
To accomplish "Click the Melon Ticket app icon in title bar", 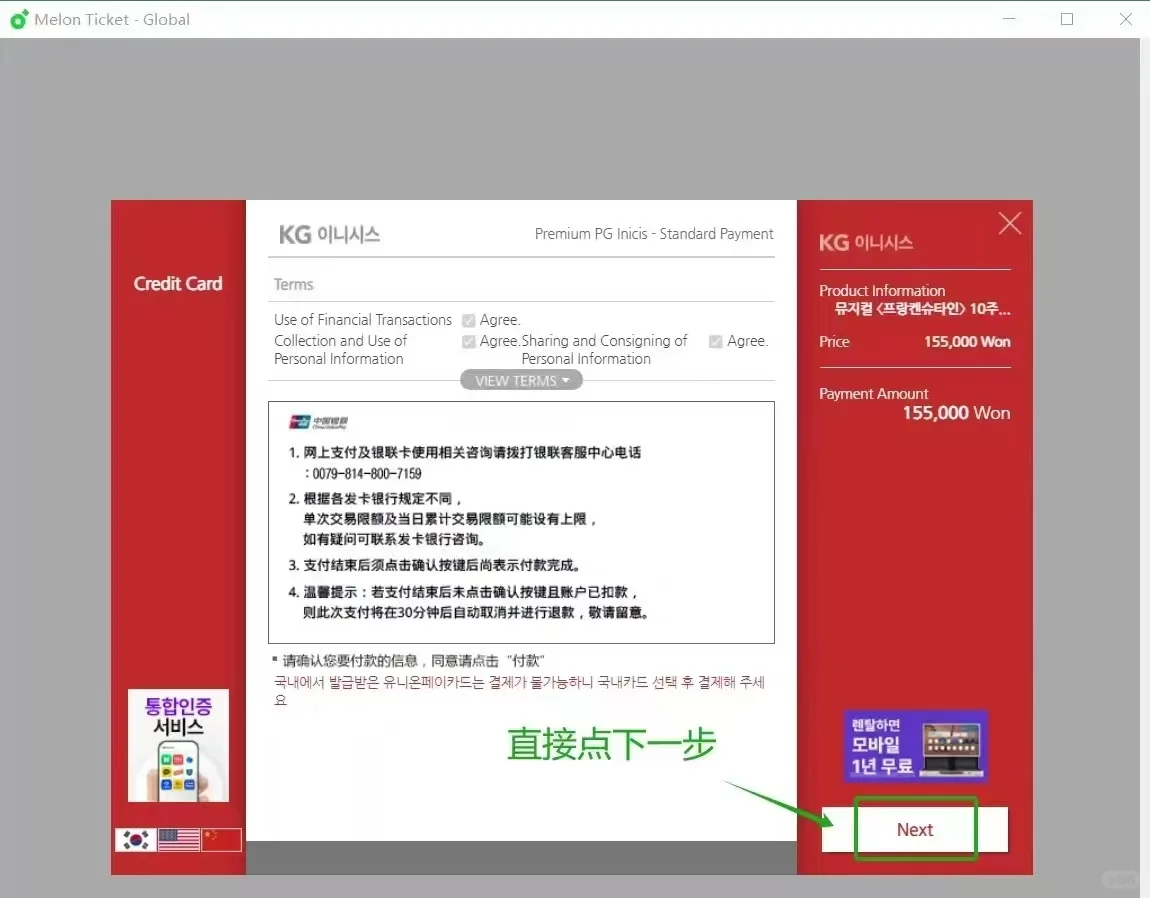I will 18,18.
